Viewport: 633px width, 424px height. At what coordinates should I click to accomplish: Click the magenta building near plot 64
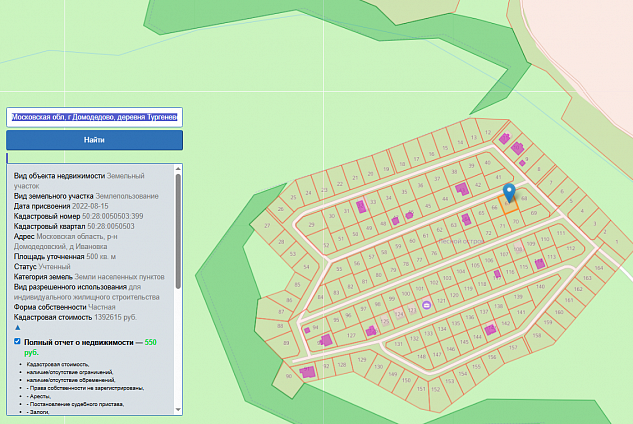pyautogui.click(x=466, y=219)
